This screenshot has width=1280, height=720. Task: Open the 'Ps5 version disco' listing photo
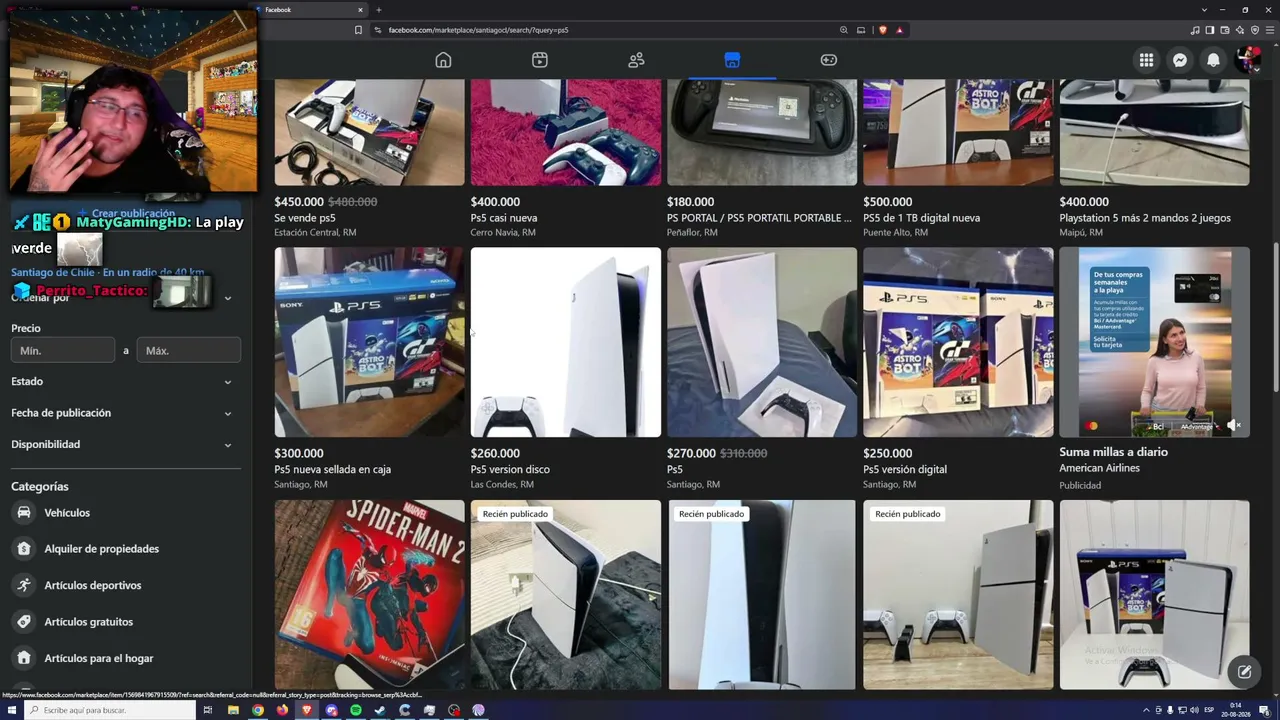(x=566, y=342)
